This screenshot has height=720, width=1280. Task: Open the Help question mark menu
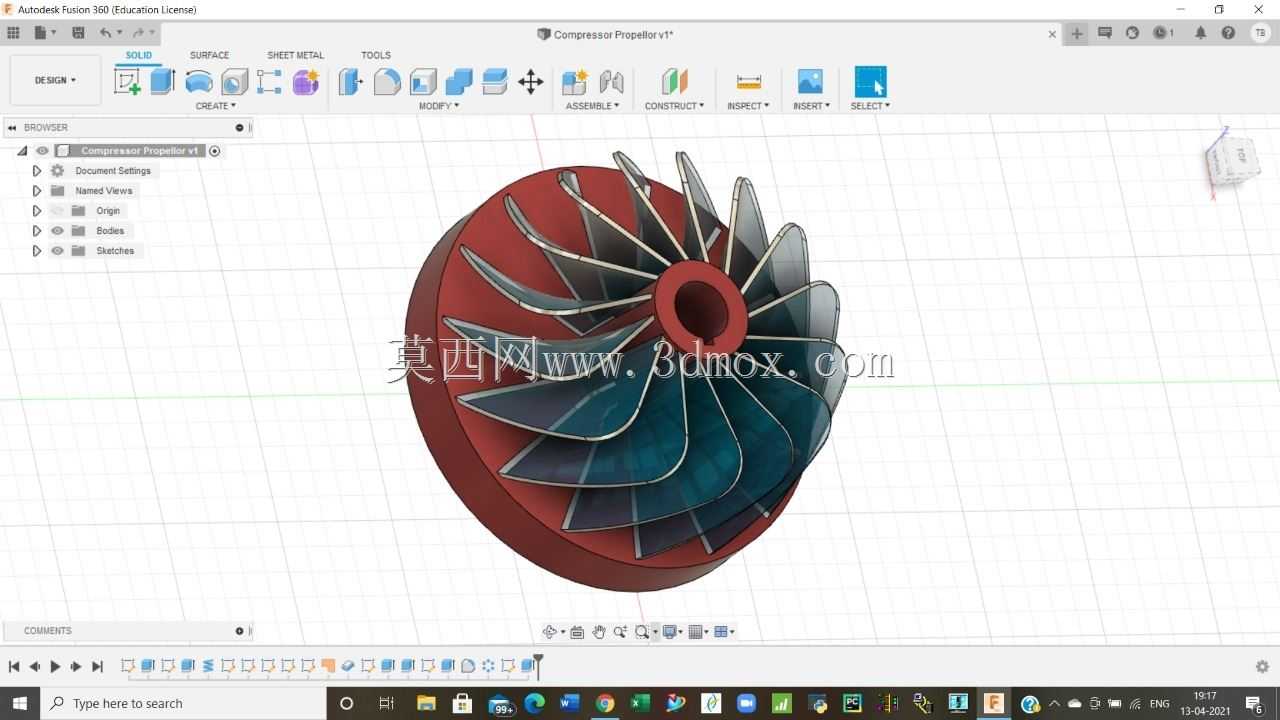(x=1229, y=33)
